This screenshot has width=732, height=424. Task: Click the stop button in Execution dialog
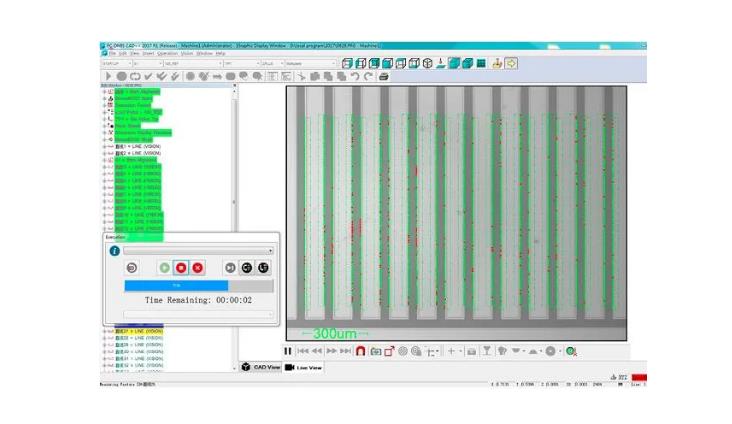pyautogui.click(x=180, y=268)
